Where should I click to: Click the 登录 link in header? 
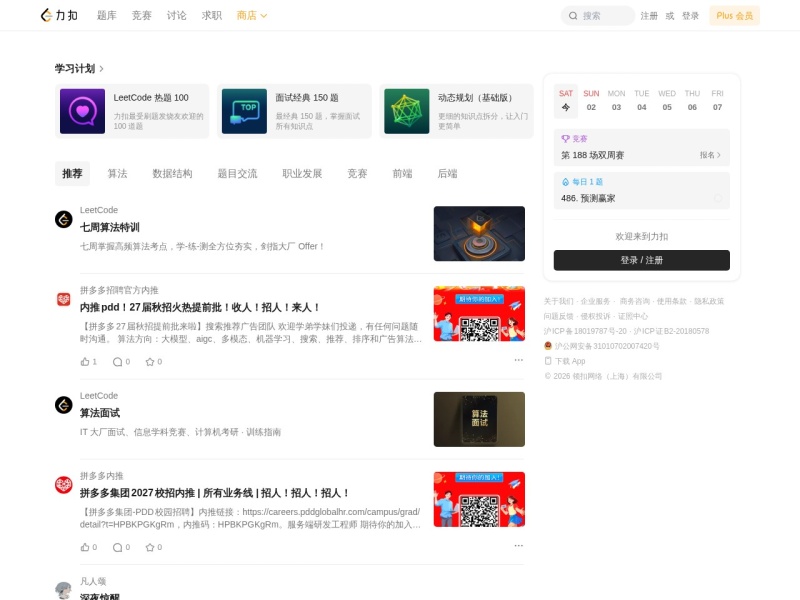(690, 16)
